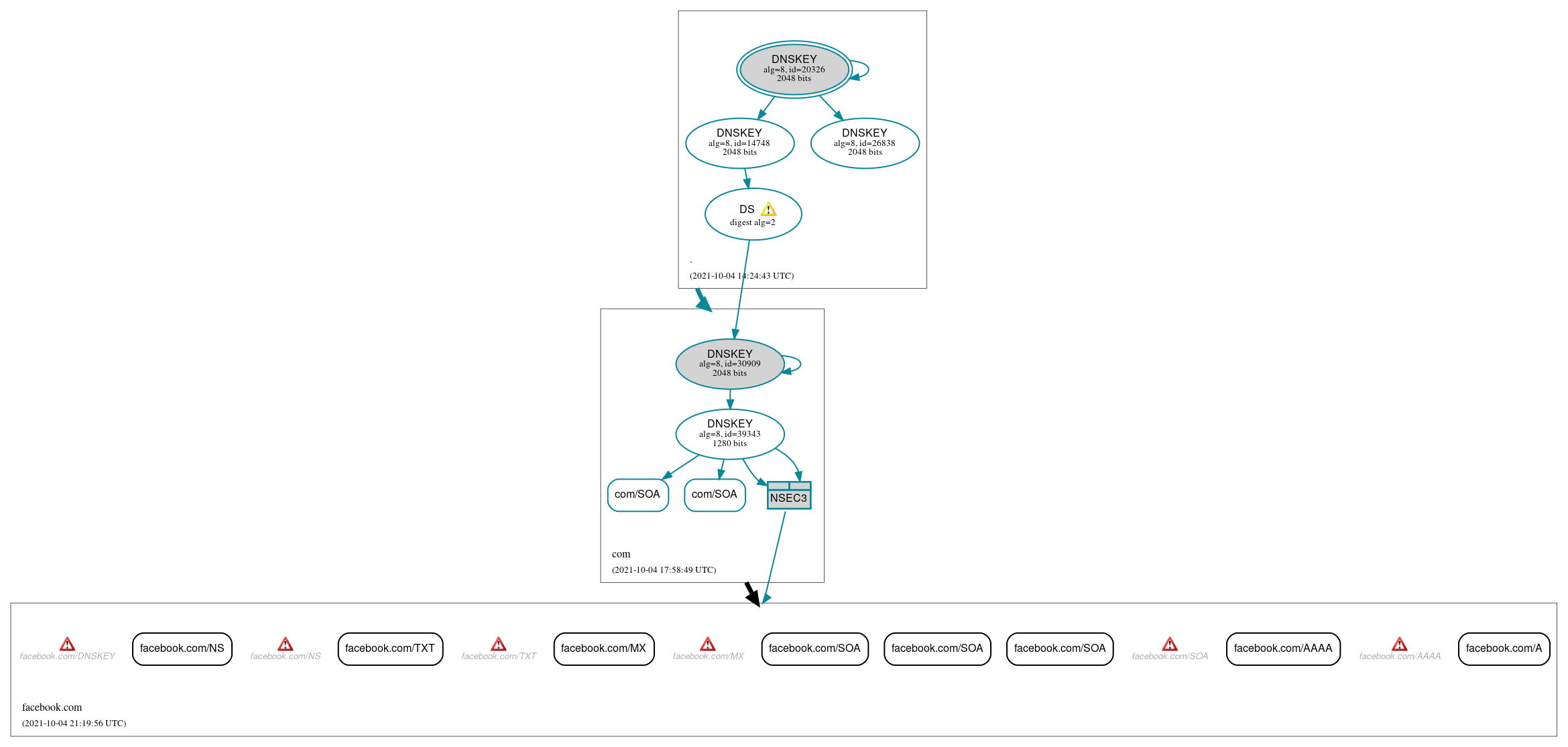The height and width of the screenshot is (747, 1568).
Task: Select the facebook.com/TXT warning triangle icon
Action: (495, 646)
